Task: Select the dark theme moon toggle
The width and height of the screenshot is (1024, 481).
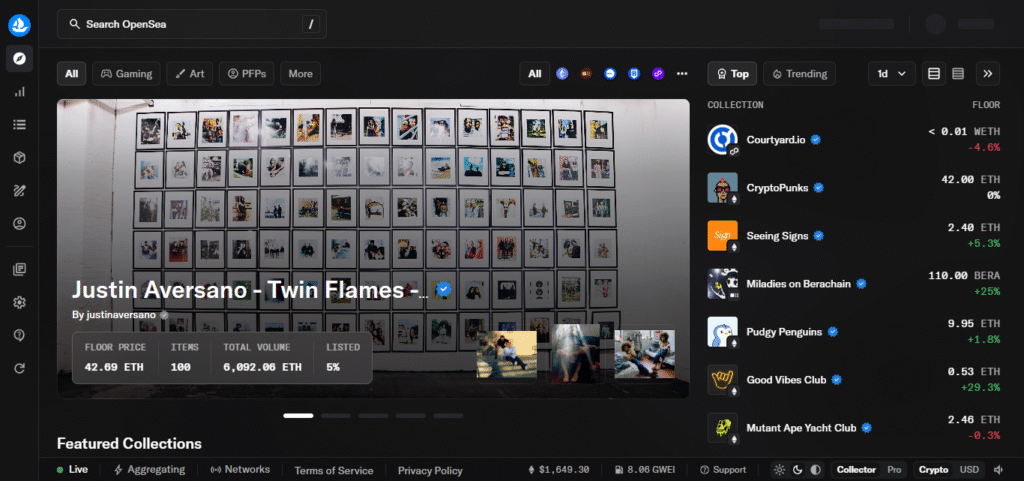Action: click(x=797, y=470)
